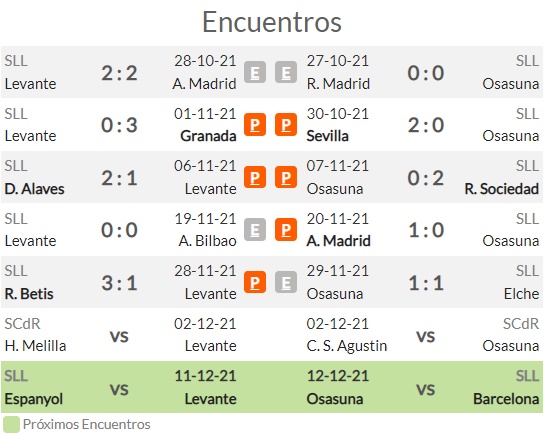544x436 pixels.
Task: Click Levante's loss icon versus Granada
Action: point(255,125)
